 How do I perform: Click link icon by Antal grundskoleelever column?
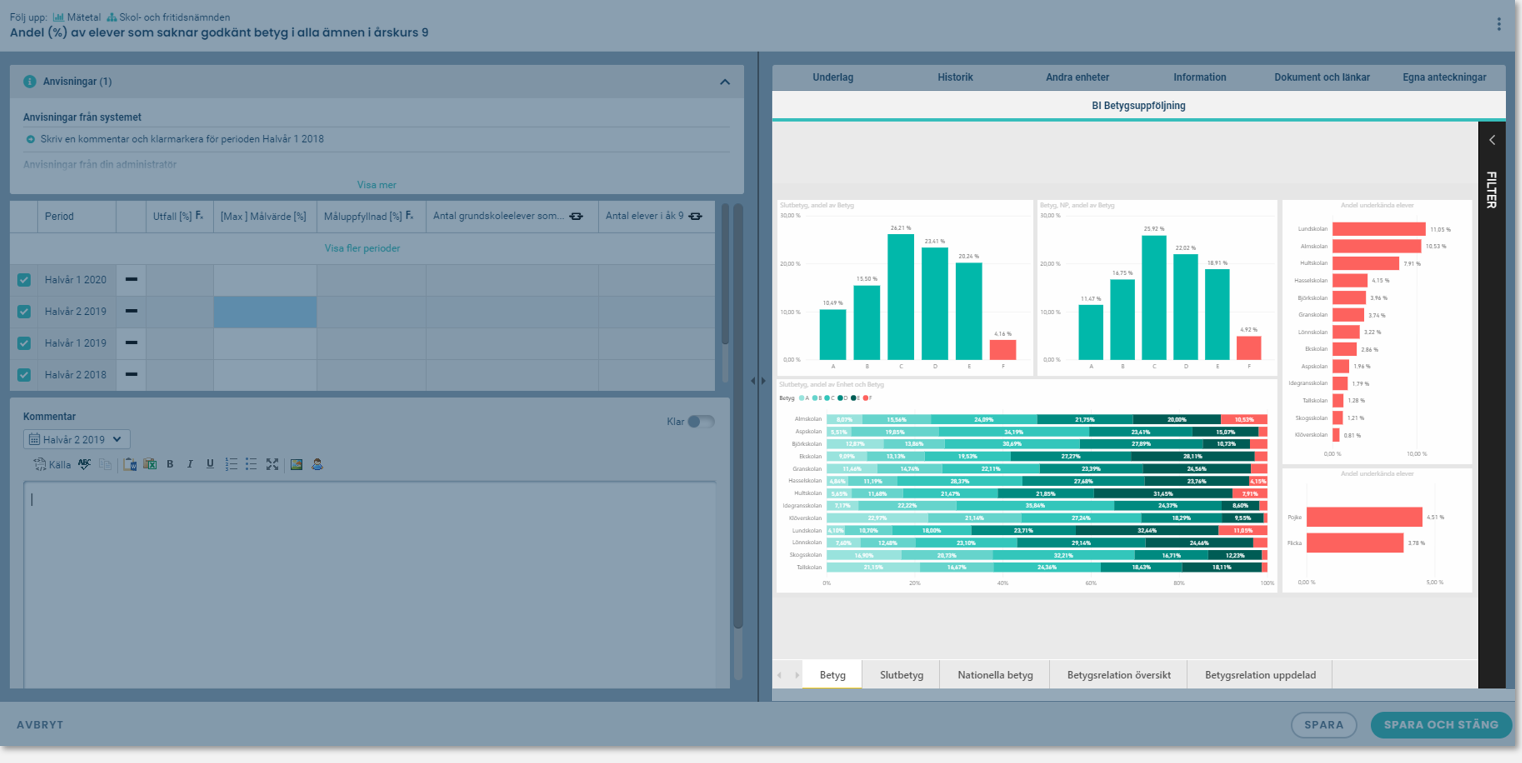point(576,216)
